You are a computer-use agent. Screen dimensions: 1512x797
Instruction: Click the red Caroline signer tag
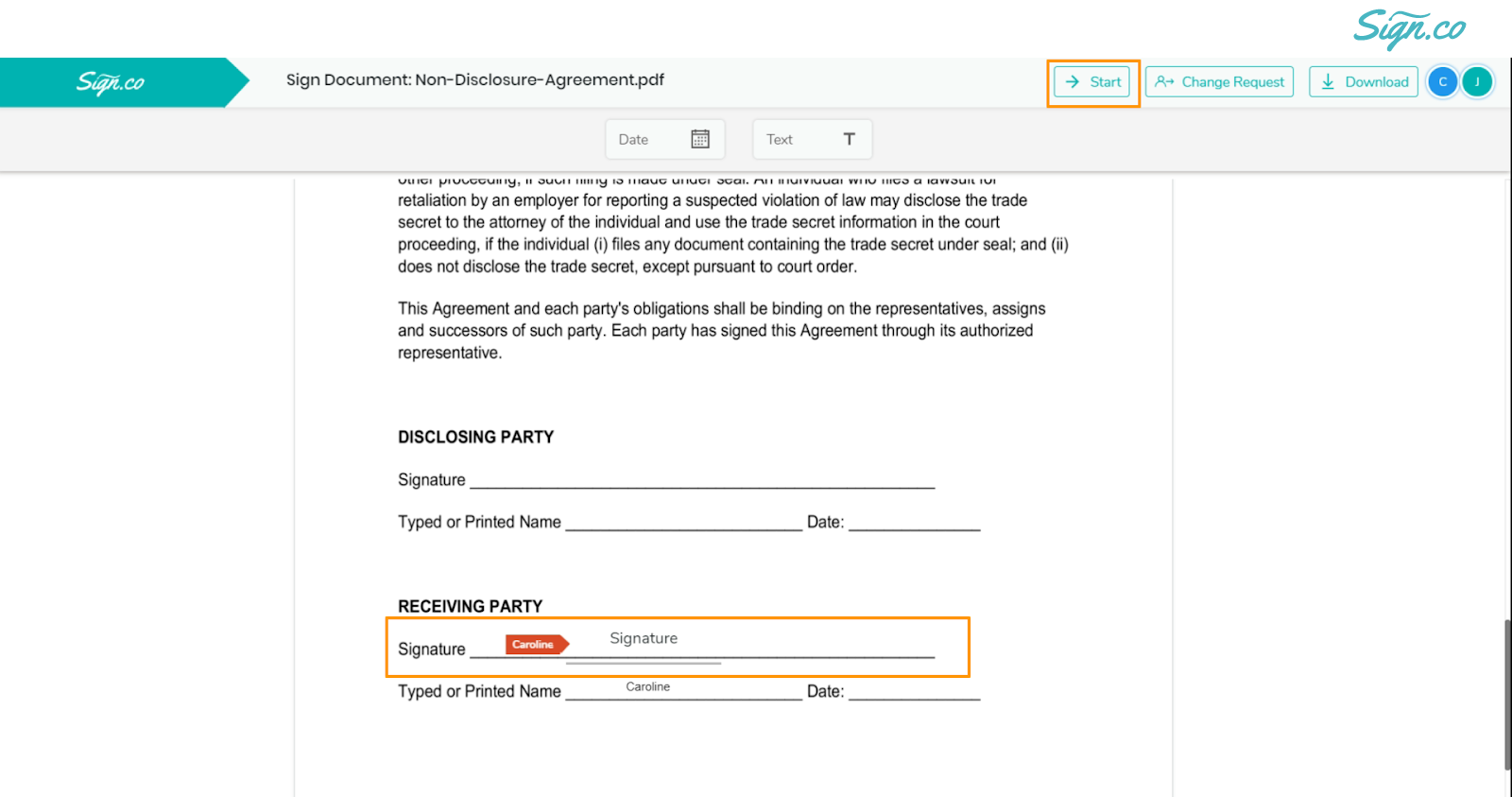537,645
